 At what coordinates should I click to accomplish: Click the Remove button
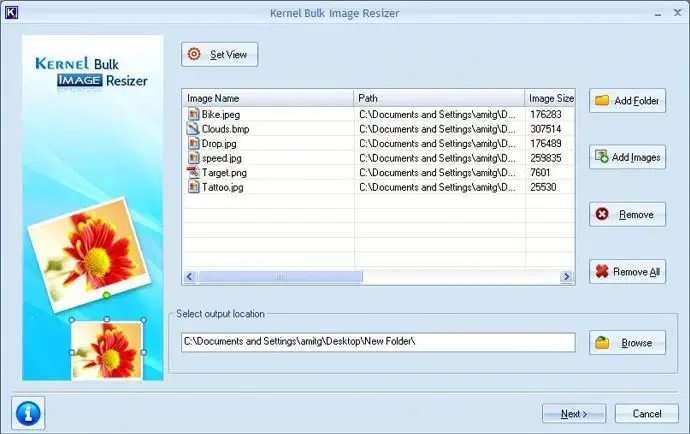627,214
